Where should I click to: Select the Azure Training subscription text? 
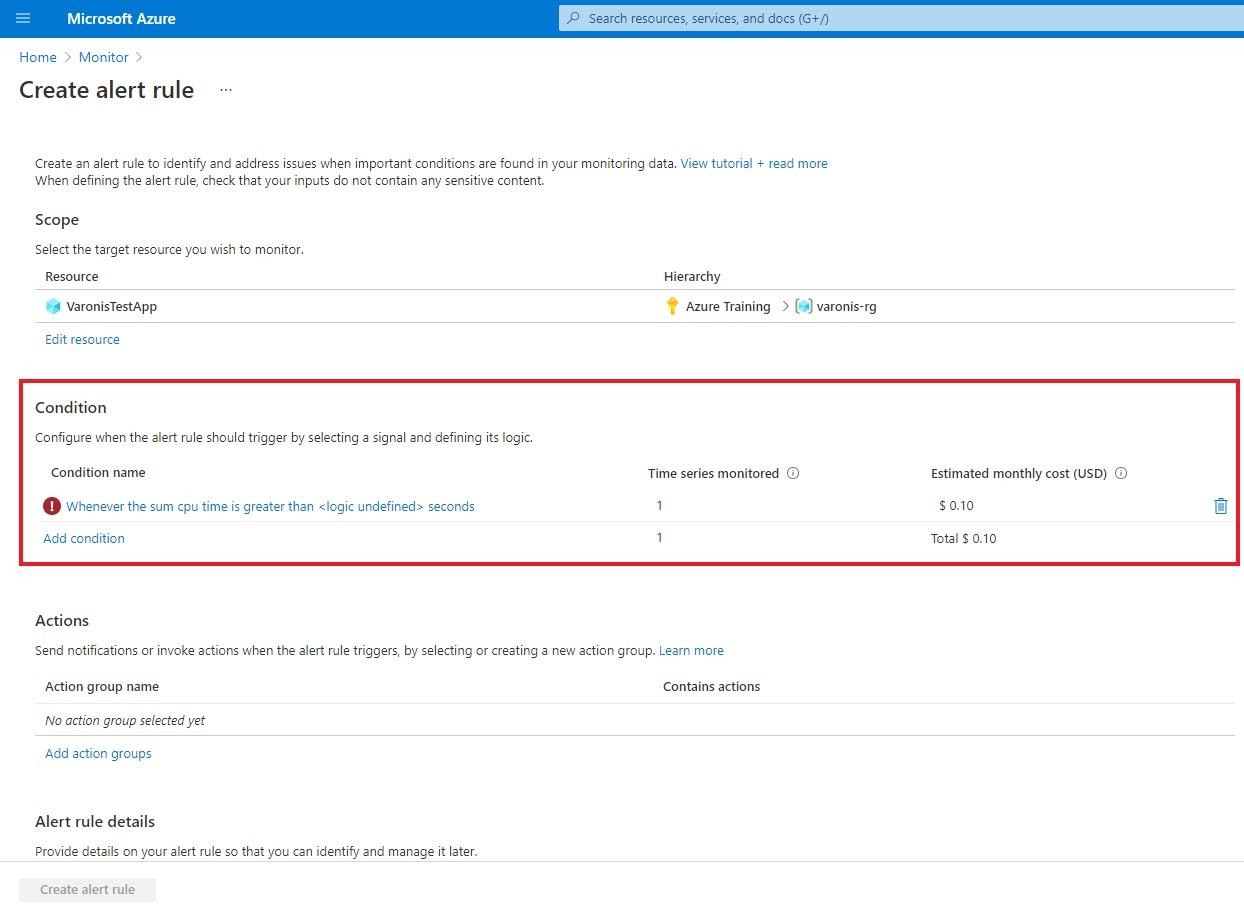click(728, 306)
